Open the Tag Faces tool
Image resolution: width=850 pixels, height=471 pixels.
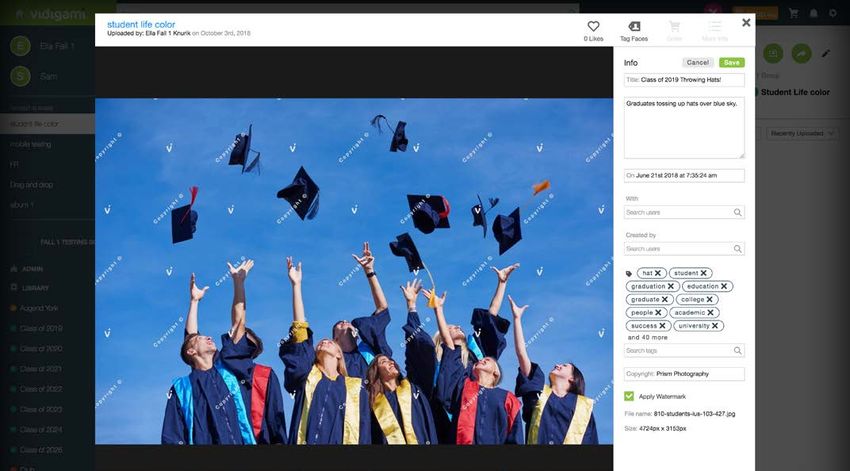coord(633,27)
